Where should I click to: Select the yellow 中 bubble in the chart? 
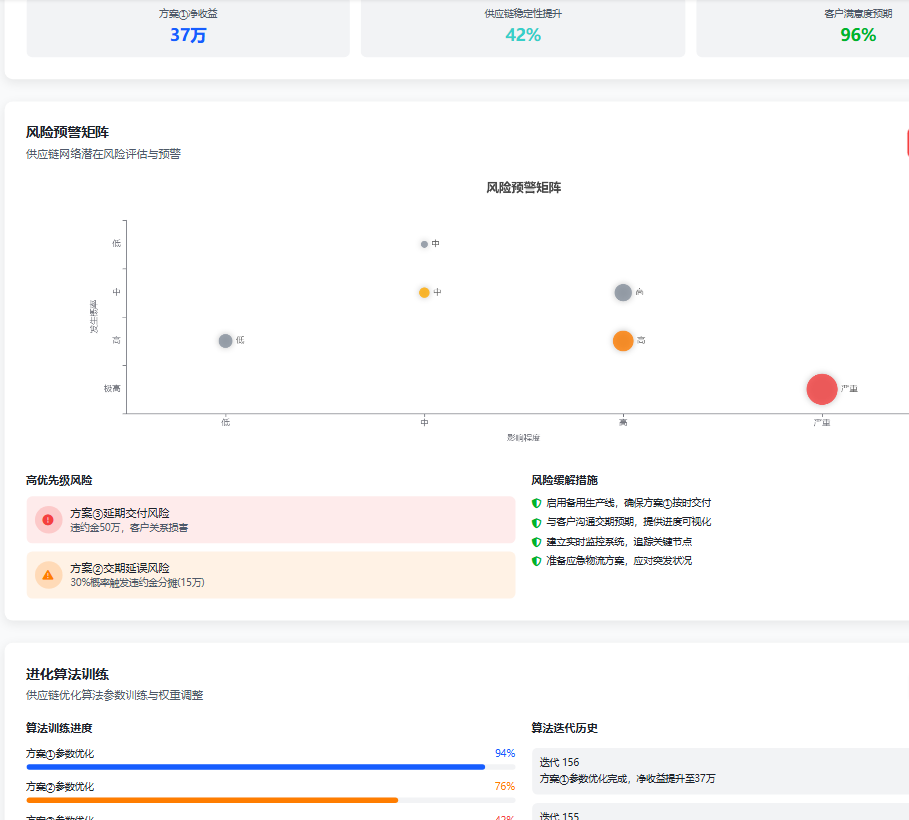pos(424,292)
